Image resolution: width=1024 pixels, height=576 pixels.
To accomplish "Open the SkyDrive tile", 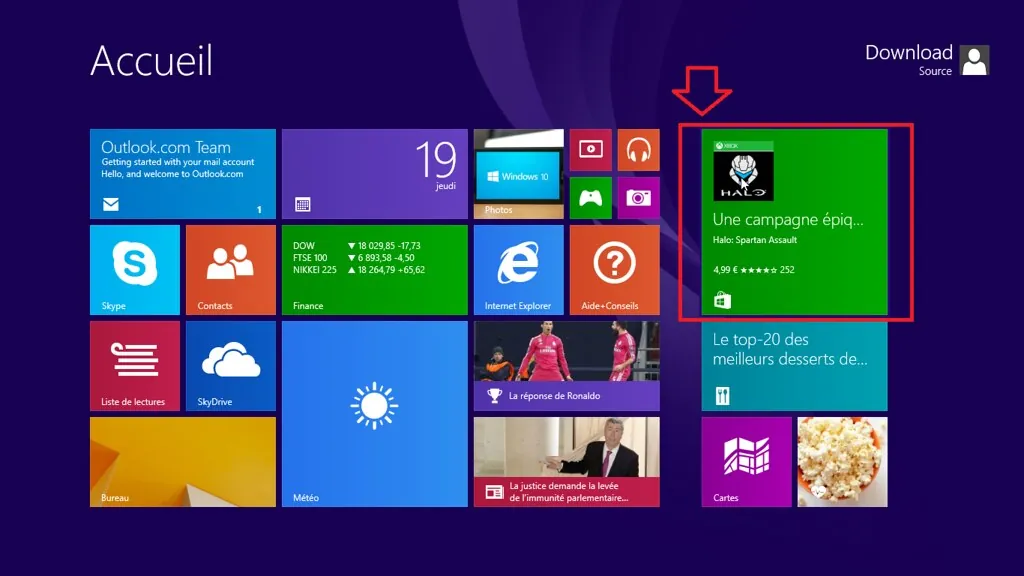I will pos(231,366).
